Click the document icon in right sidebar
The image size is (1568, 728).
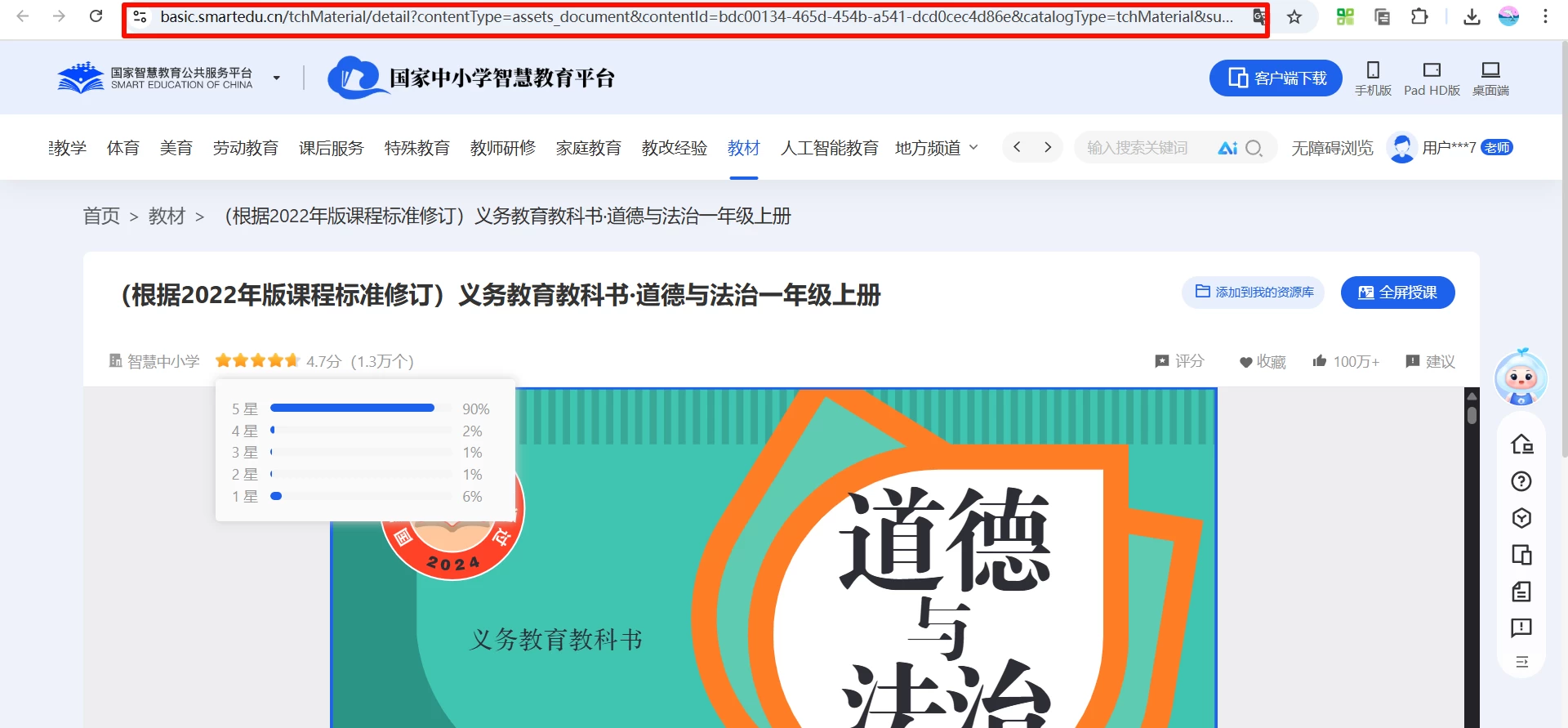pyautogui.click(x=1521, y=592)
